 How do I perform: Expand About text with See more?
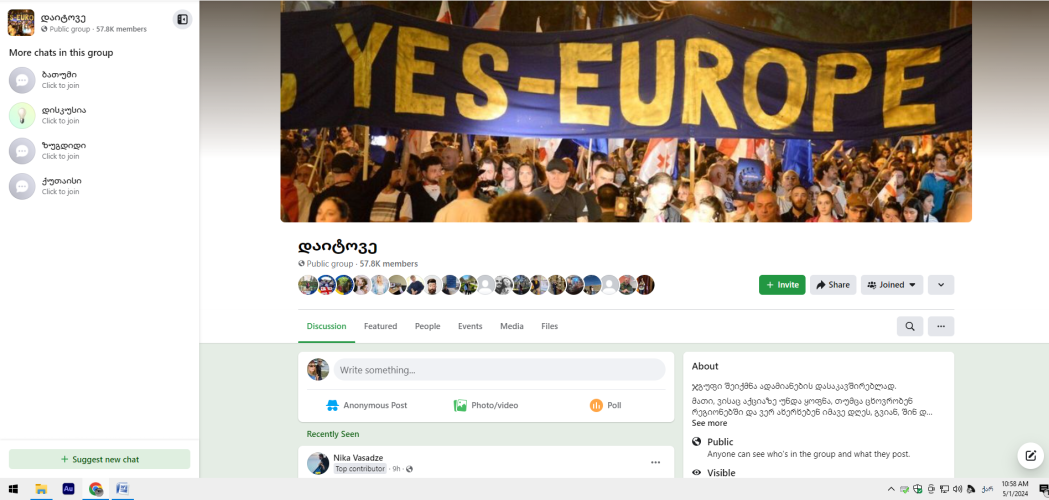(709, 423)
